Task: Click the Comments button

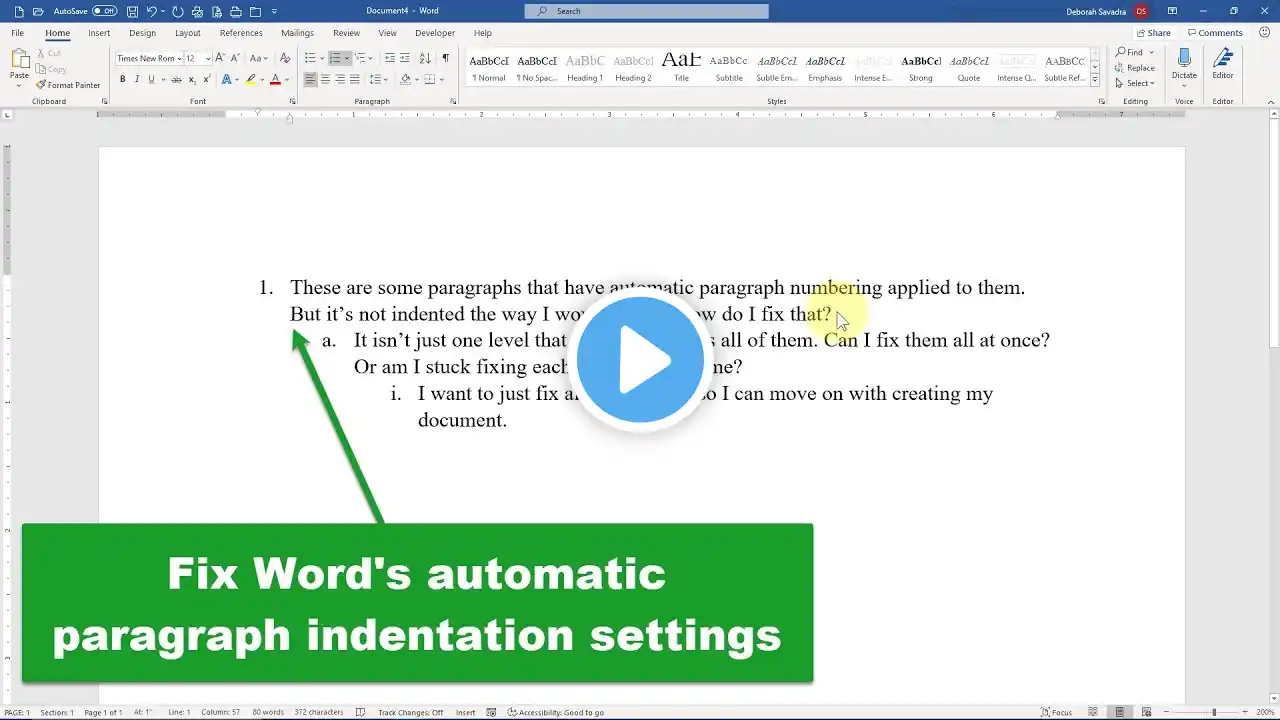Action: 1214,33
